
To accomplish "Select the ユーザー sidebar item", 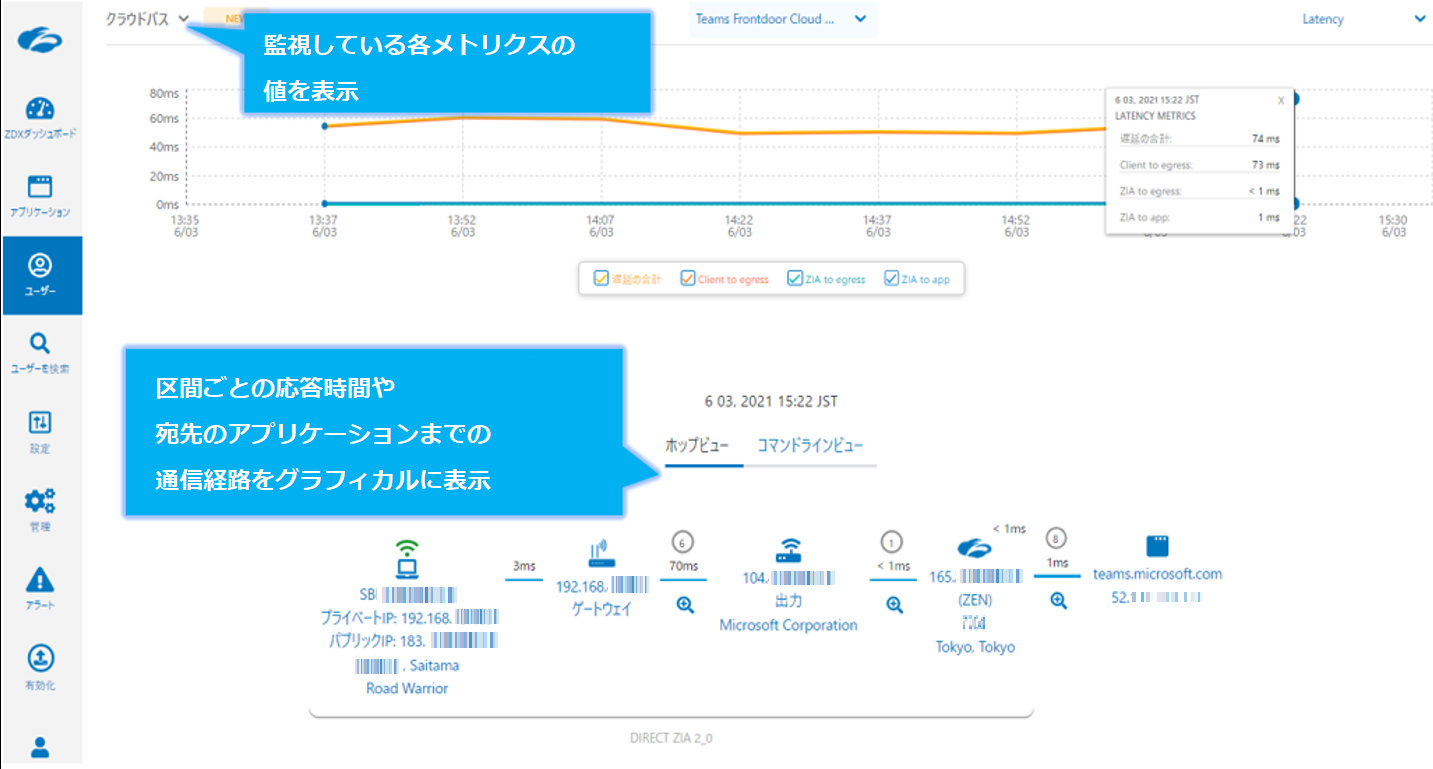I will pos(41,275).
